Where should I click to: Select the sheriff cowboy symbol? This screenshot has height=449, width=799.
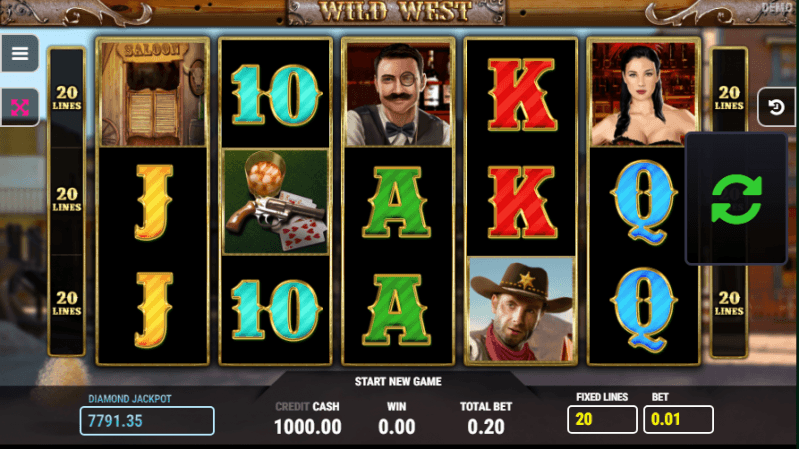(521, 309)
